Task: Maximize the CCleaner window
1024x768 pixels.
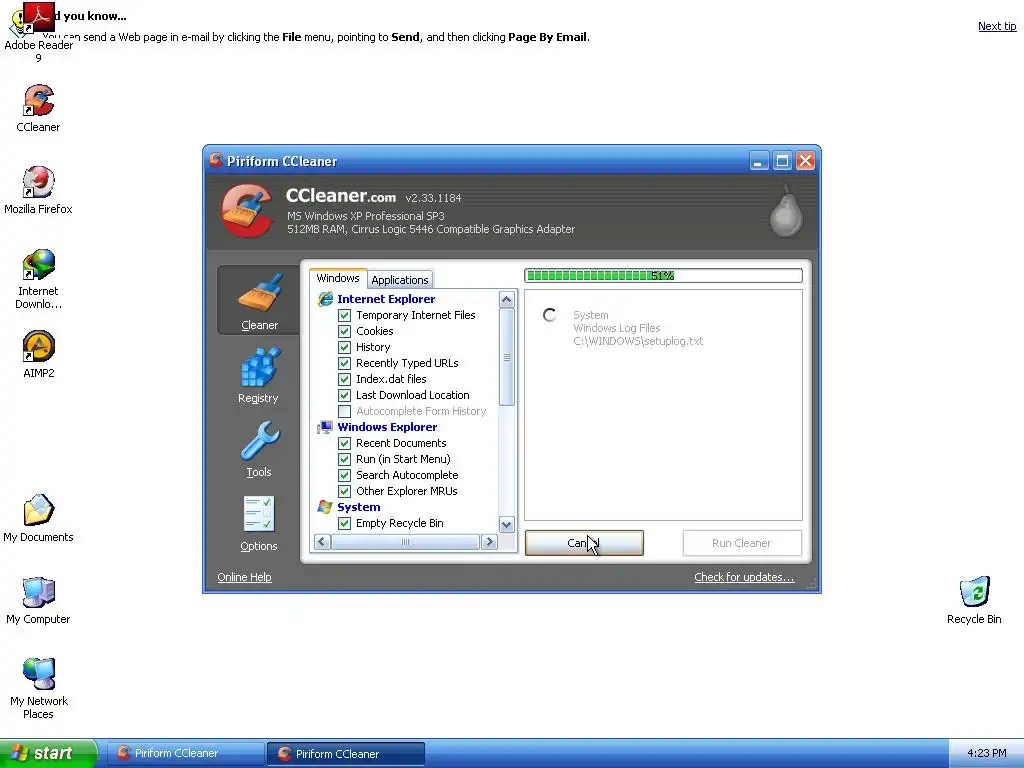Action: (782, 161)
